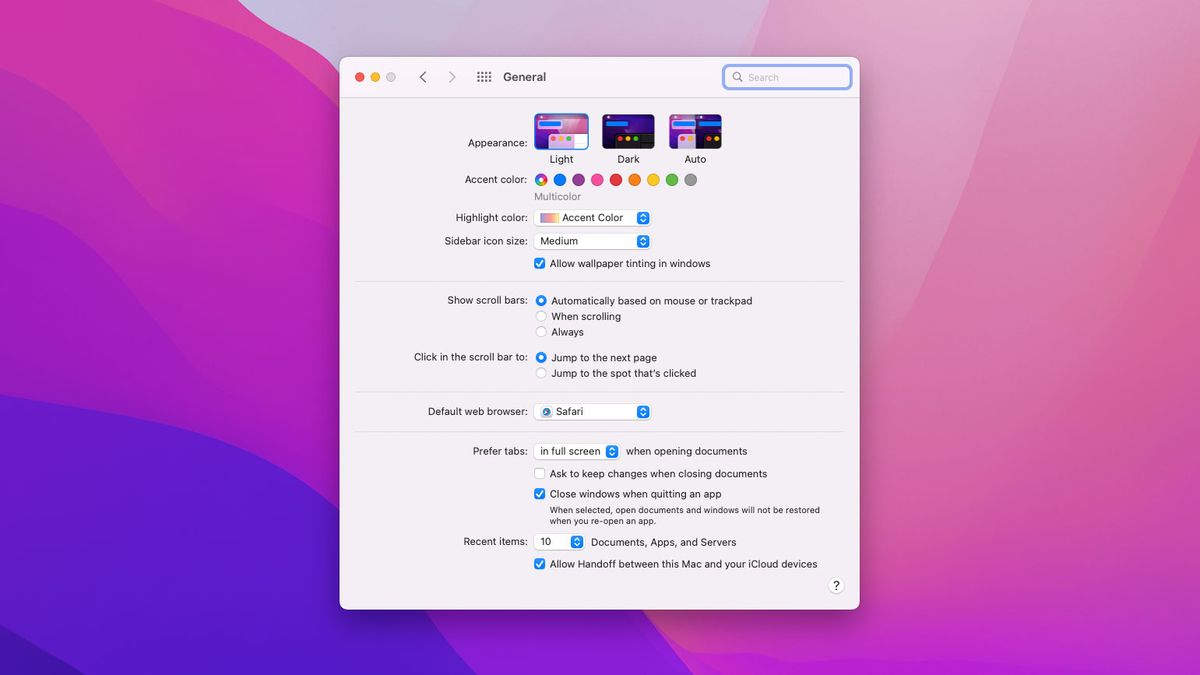Open the Highlight color dropdown
1200x675 pixels.
(592, 217)
